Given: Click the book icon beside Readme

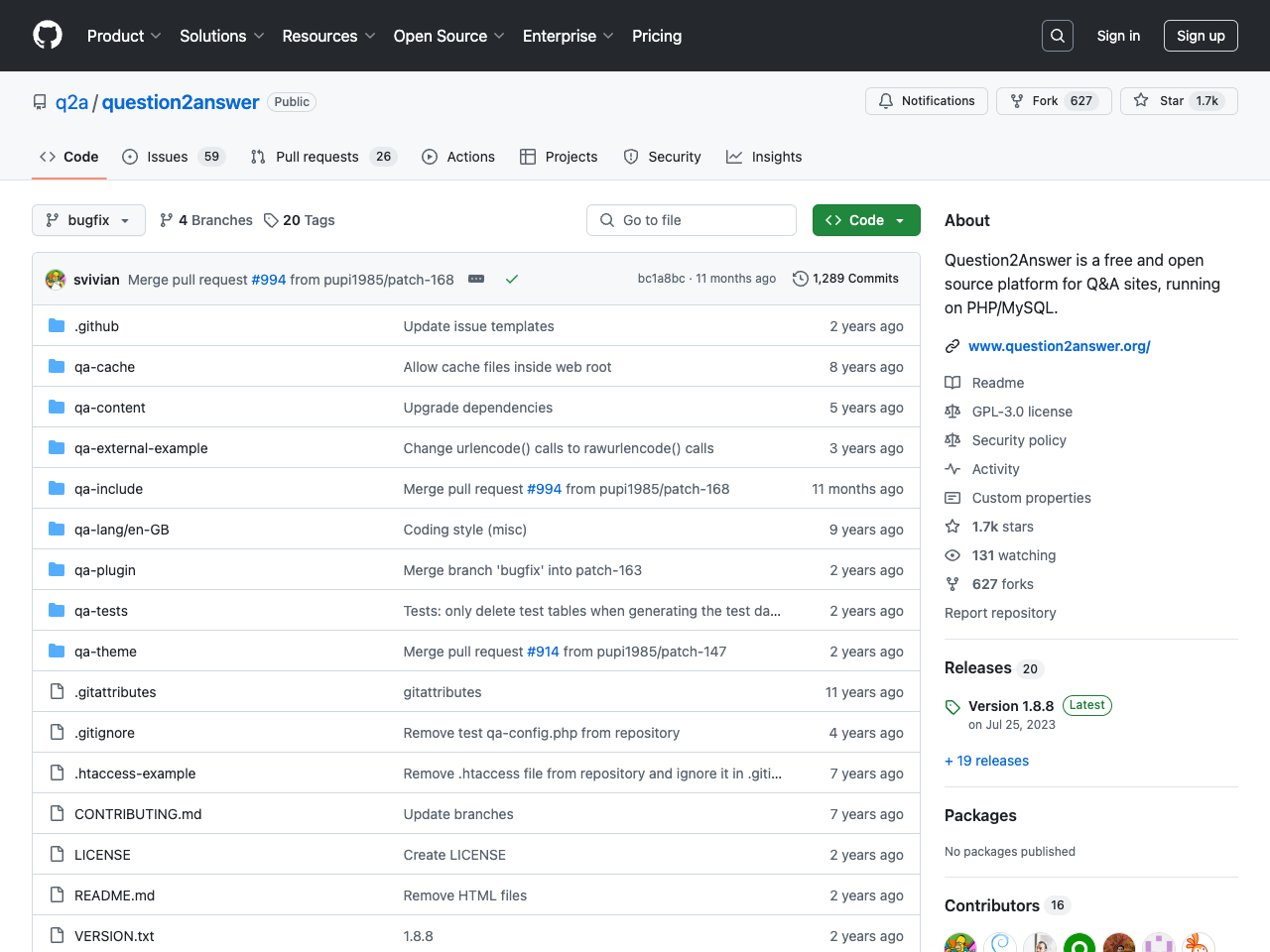Looking at the screenshot, I should pos(952,383).
